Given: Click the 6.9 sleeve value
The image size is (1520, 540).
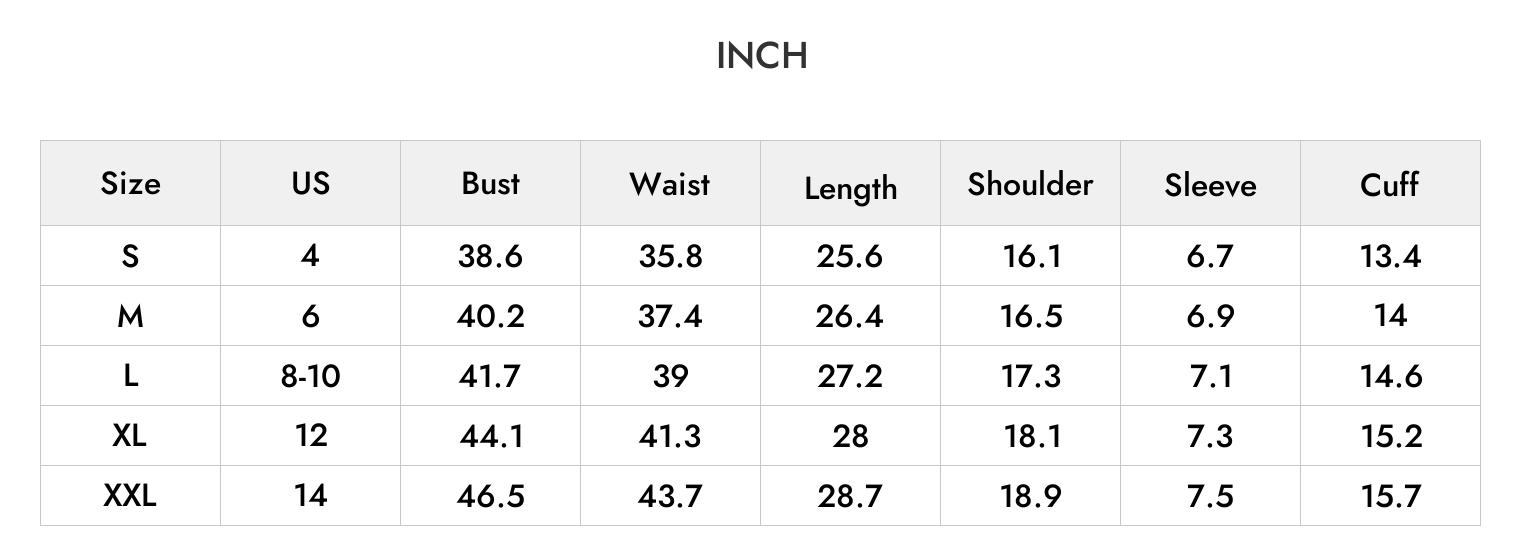Looking at the screenshot, I should [x=1210, y=316].
